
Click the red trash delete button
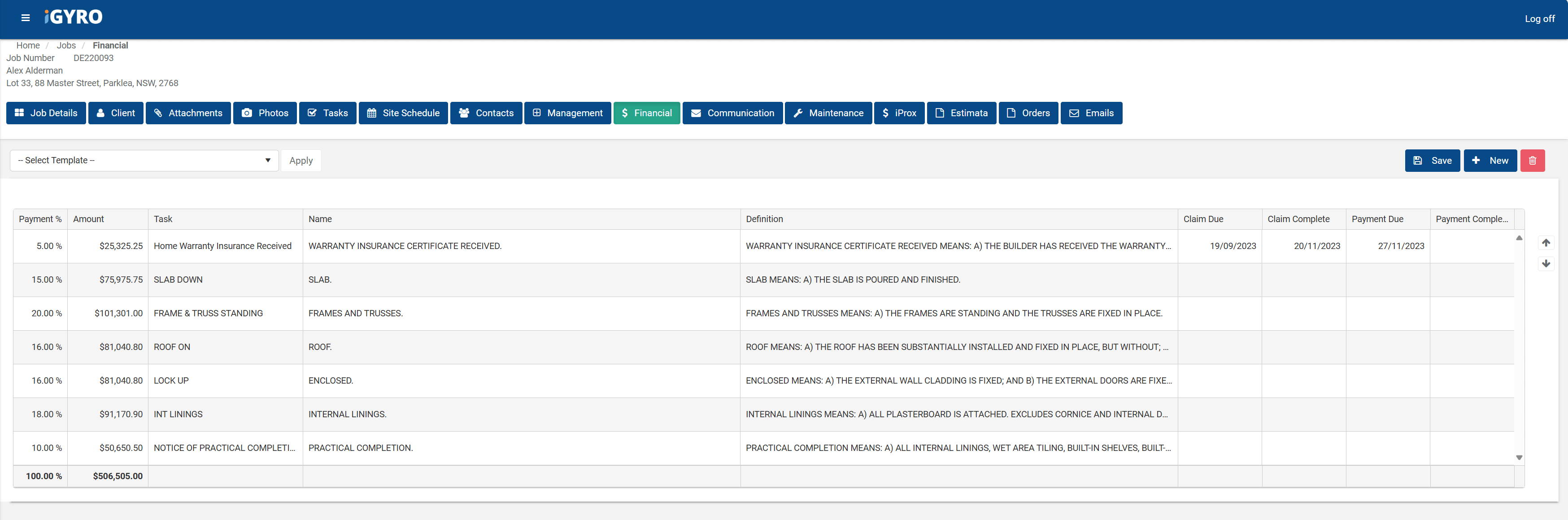coord(1532,161)
